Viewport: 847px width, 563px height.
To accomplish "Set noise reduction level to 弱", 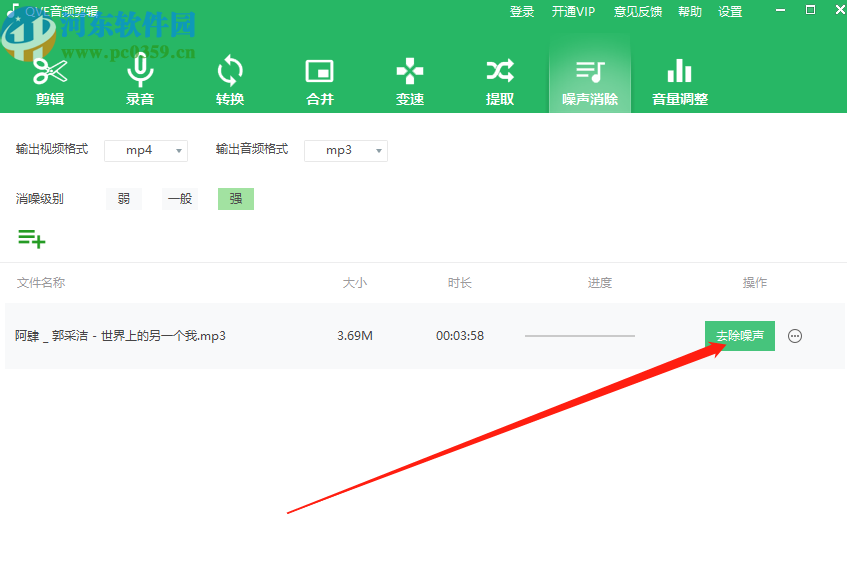I will click(124, 199).
